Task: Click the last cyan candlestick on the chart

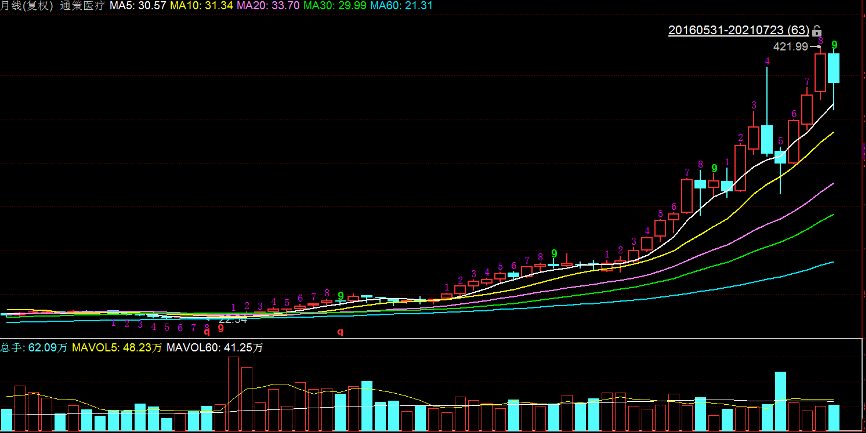Action: [833, 69]
